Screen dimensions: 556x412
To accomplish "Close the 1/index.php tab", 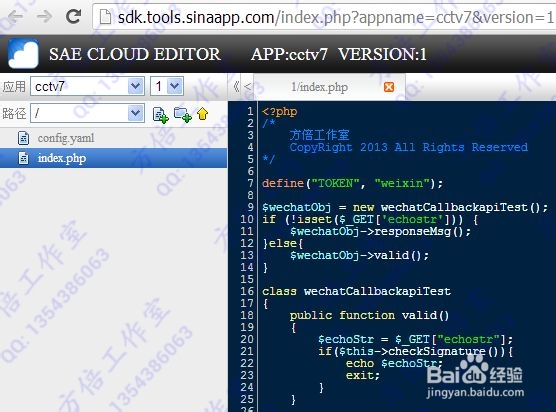I will (x=389, y=87).
